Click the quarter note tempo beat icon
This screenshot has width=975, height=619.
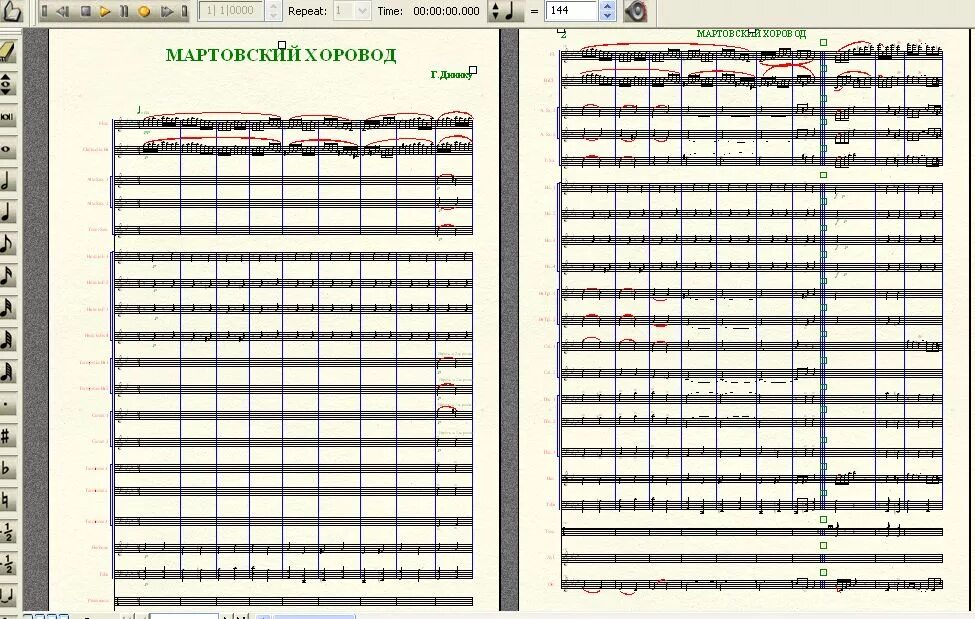[511, 11]
